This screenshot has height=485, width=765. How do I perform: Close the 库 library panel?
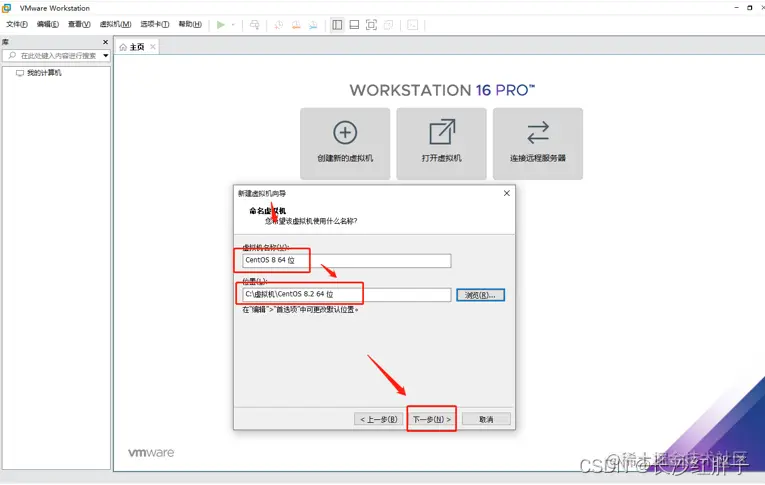105,42
